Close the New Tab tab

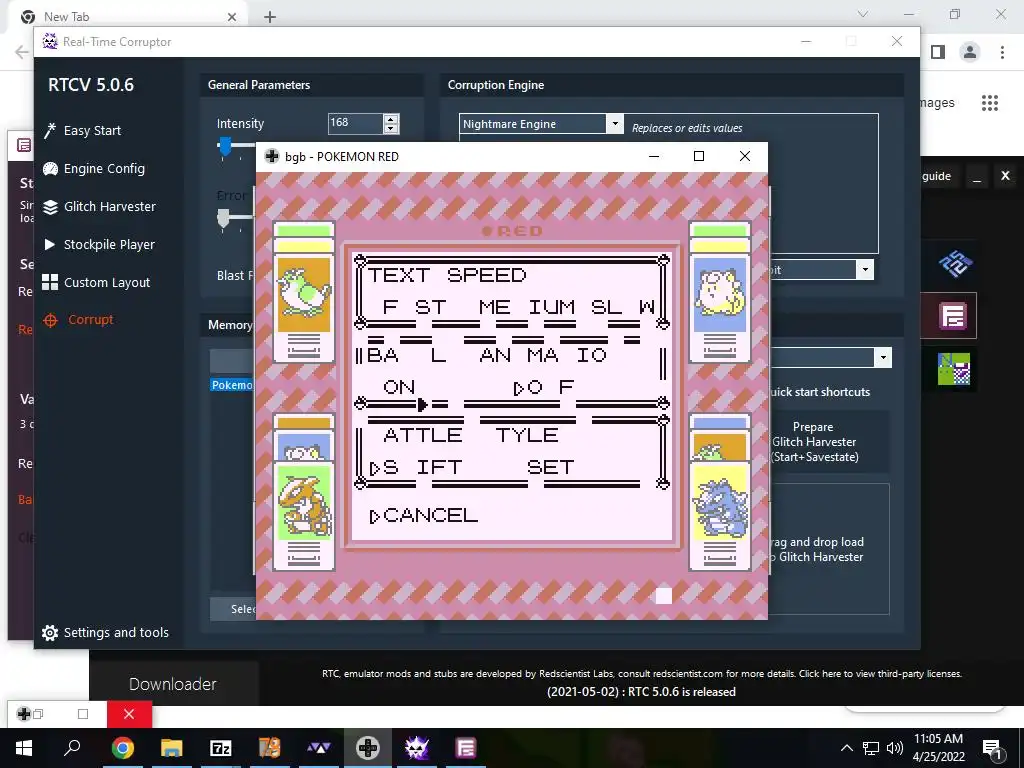tap(232, 17)
